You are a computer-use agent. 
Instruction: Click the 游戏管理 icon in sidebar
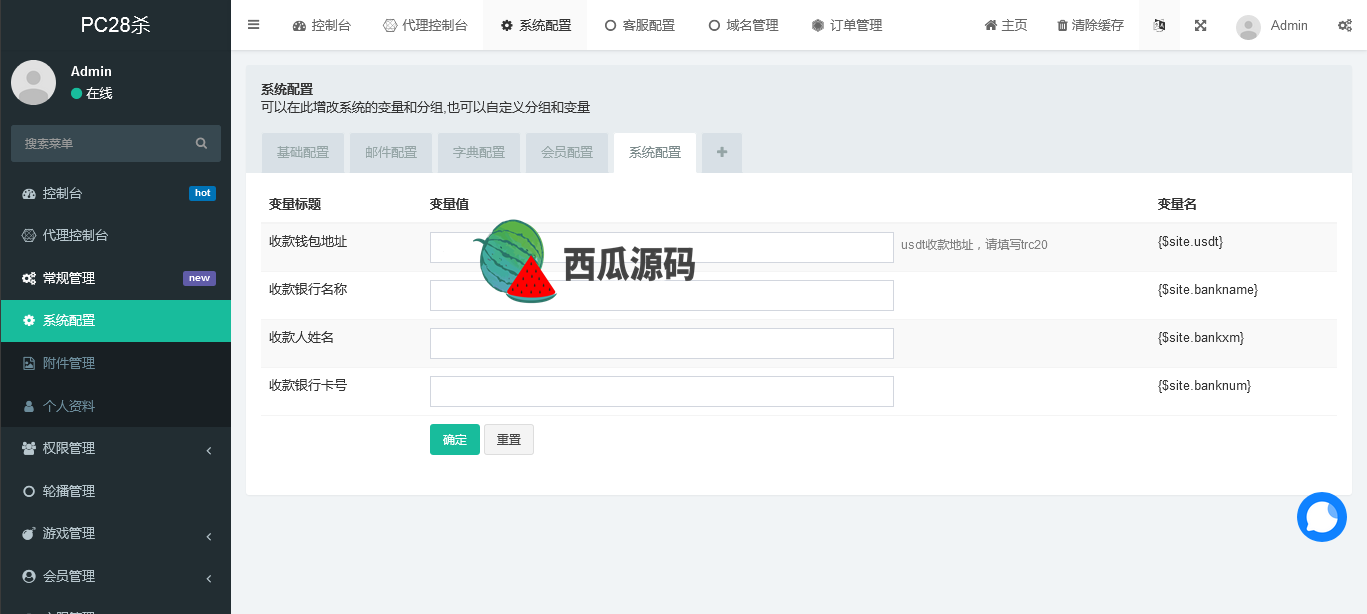pyautogui.click(x=29, y=533)
